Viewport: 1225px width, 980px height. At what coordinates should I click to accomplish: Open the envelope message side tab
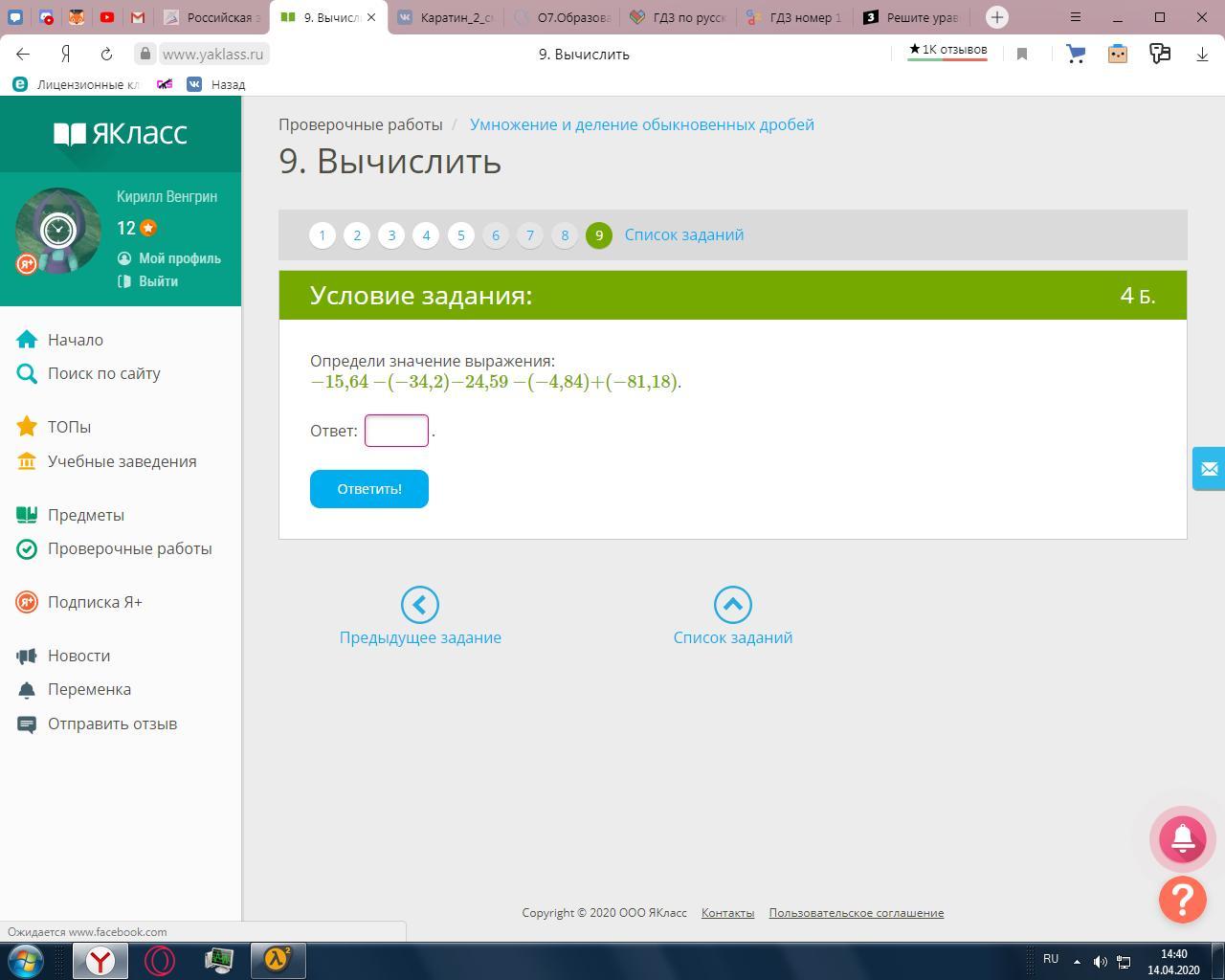click(x=1209, y=469)
